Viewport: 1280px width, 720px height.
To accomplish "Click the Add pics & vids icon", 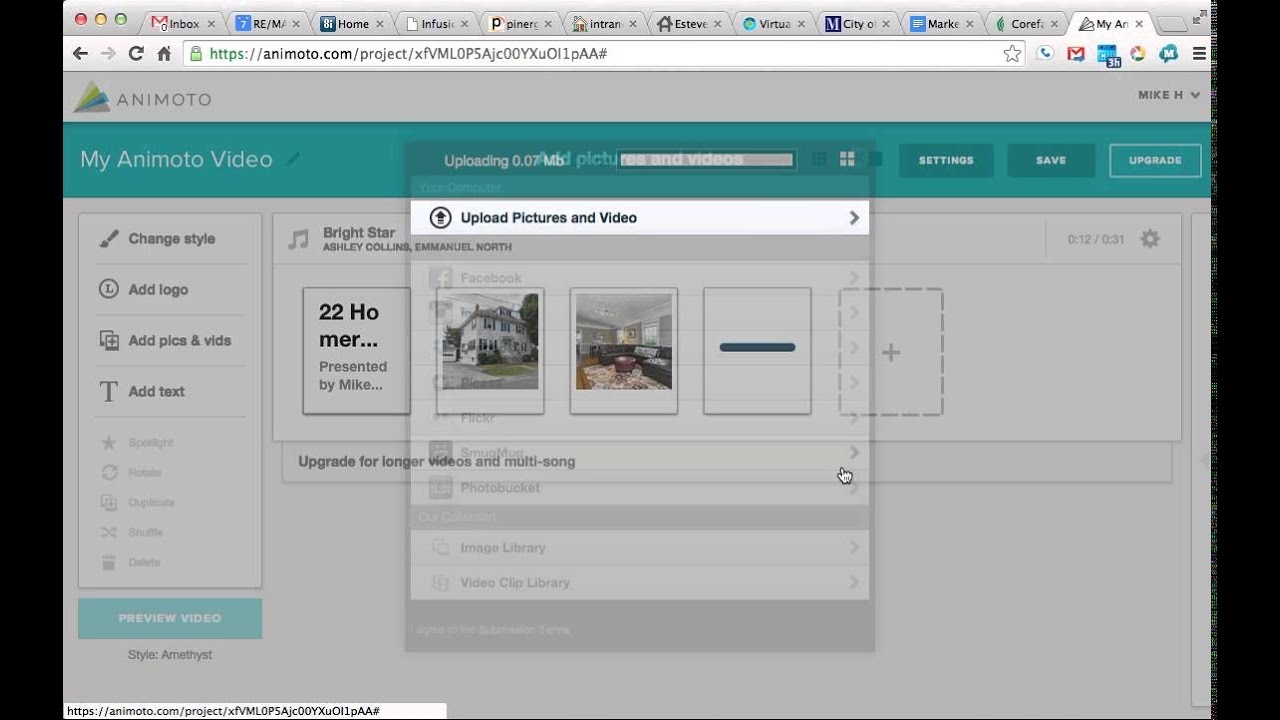I will coord(109,341).
